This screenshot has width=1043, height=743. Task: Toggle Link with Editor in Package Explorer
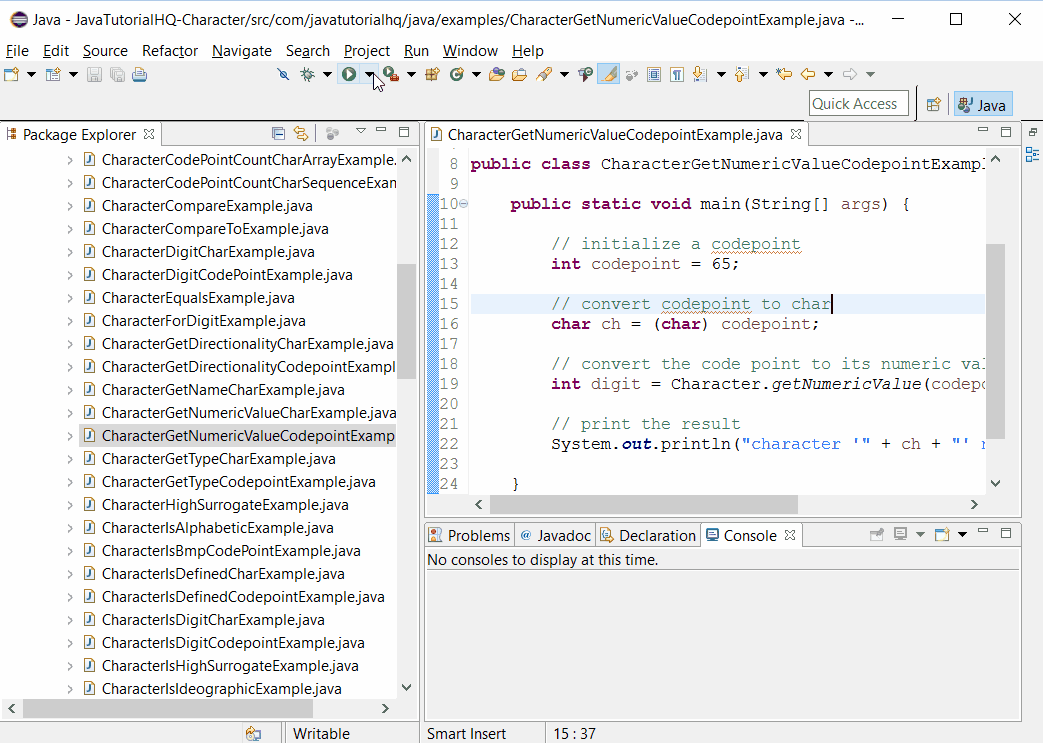tap(301, 133)
